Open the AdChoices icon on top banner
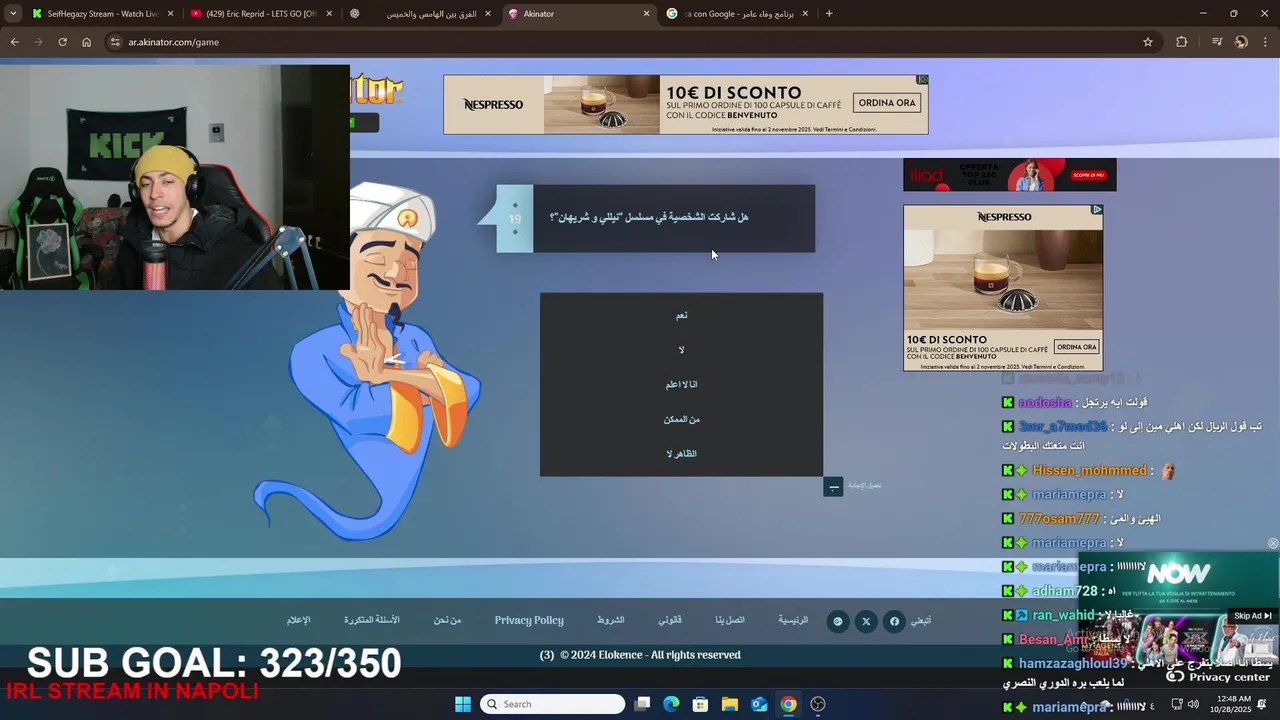This screenshot has height=720, width=1280. tap(923, 80)
